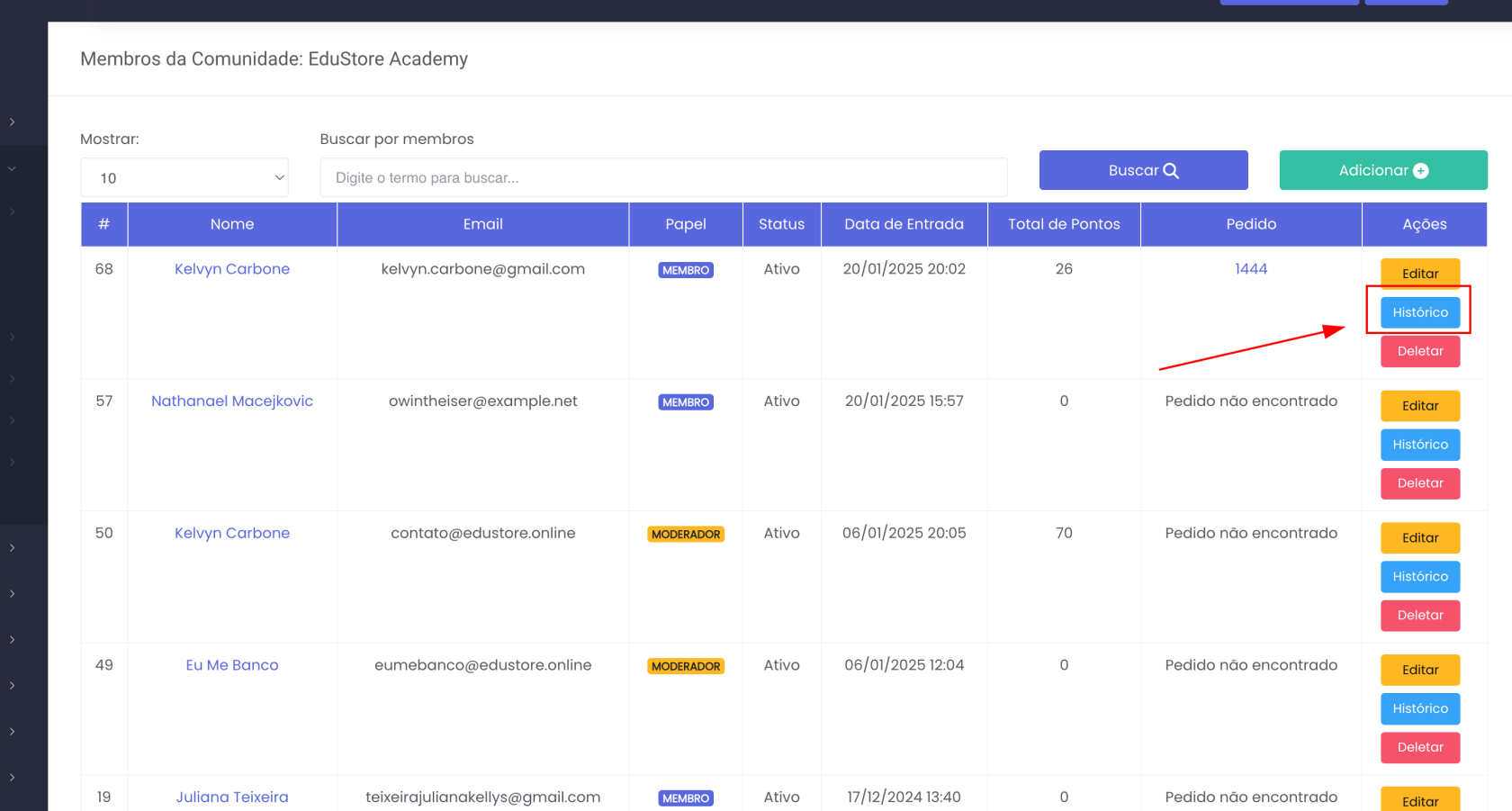
Task: Open Histórico for member 68 Kelvyn Carbone
Action: point(1420,312)
